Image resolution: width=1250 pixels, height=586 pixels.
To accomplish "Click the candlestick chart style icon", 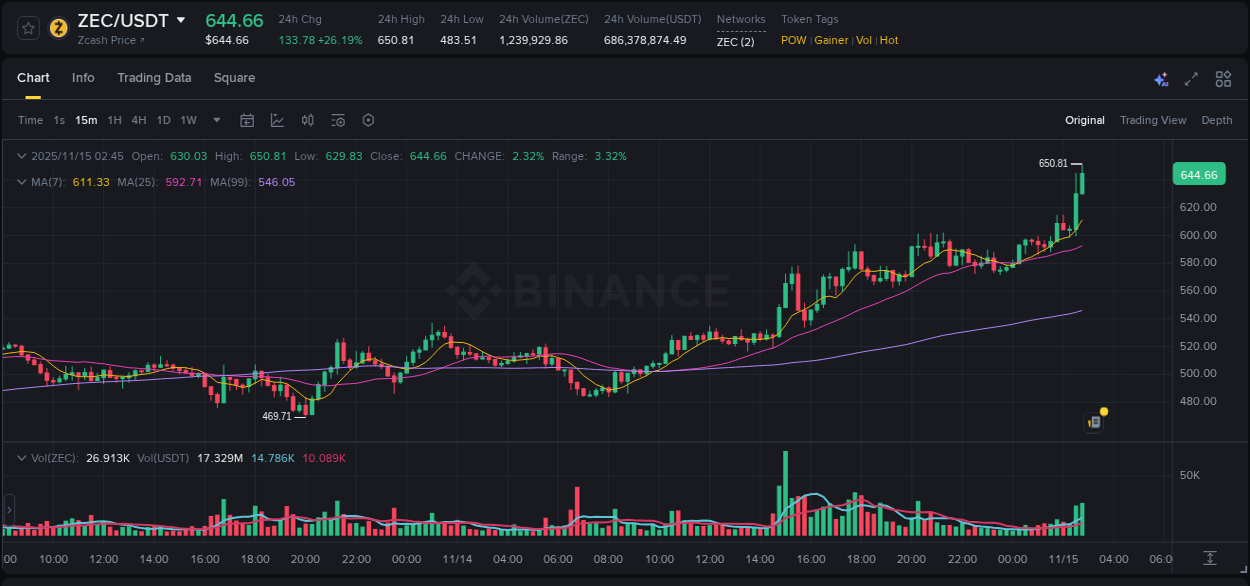I will point(308,120).
